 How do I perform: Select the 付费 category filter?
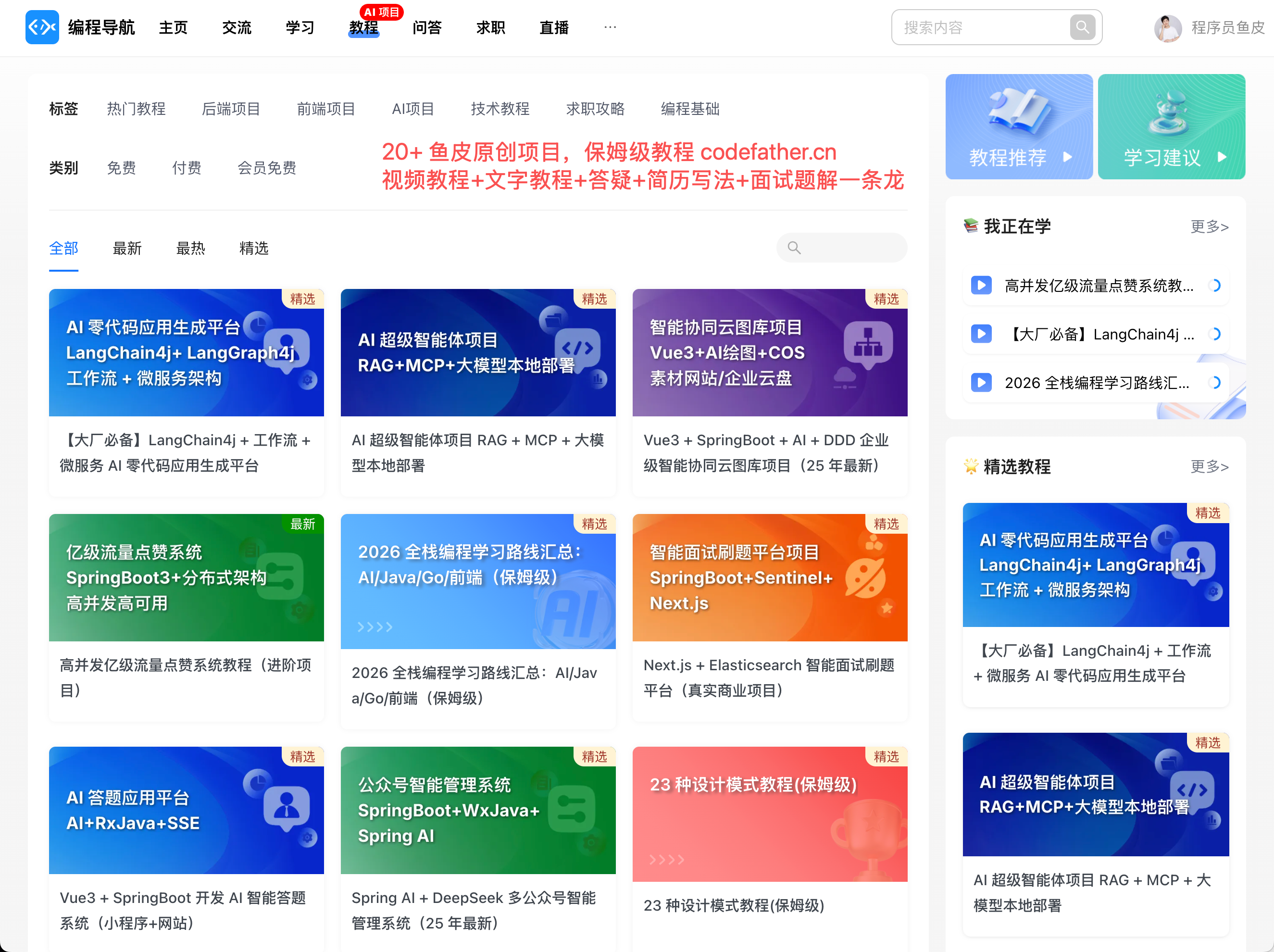pyautogui.click(x=187, y=168)
